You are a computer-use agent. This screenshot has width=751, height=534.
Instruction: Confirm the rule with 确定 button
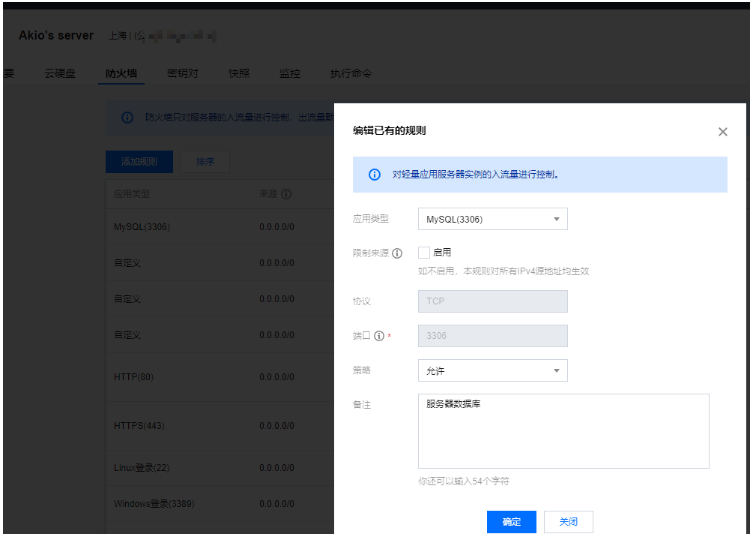[512, 522]
